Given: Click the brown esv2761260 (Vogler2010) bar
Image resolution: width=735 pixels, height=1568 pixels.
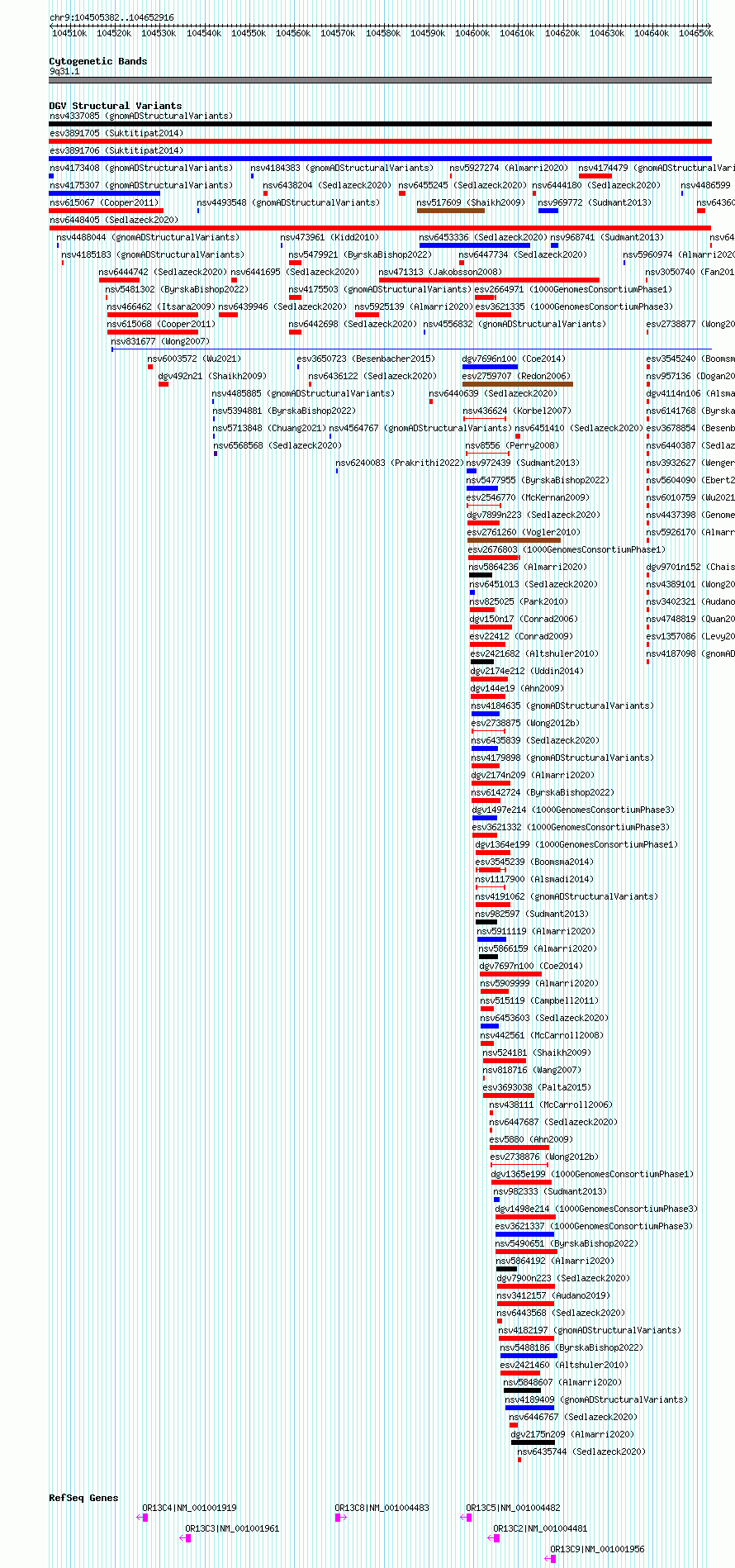Looking at the screenshot, I should (x=514, y=540).
